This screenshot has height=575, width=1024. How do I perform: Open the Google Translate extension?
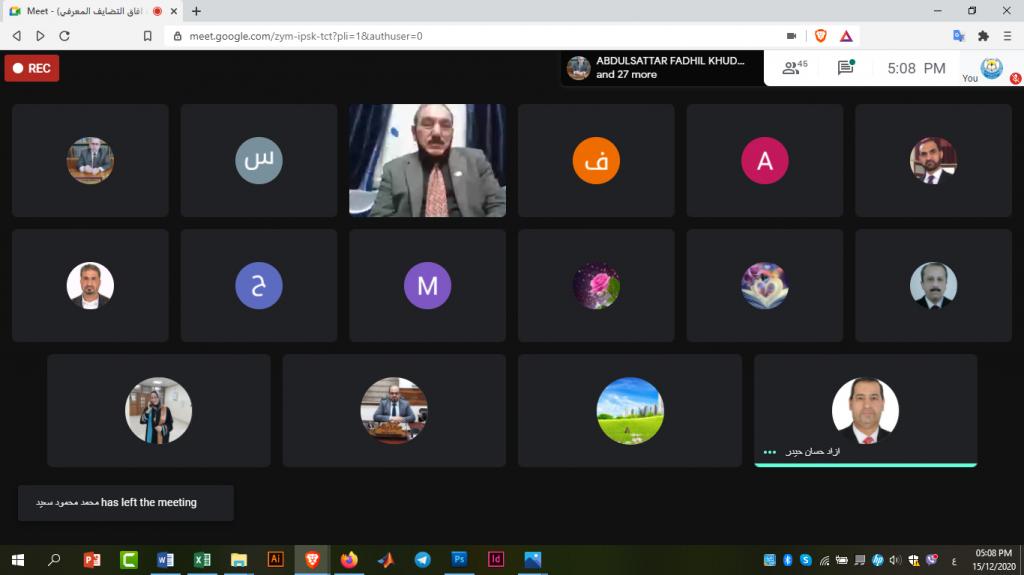click(x=958, y=36)
